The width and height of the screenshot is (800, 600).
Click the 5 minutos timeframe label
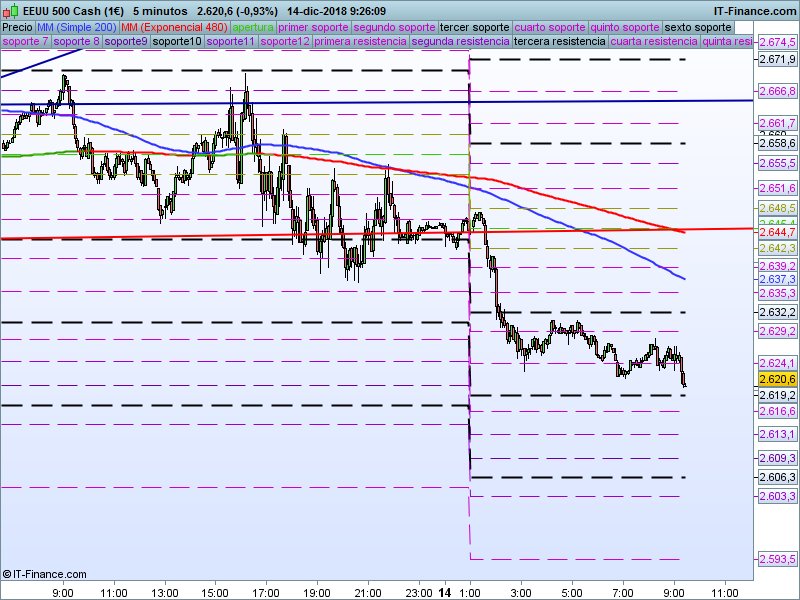160,11
